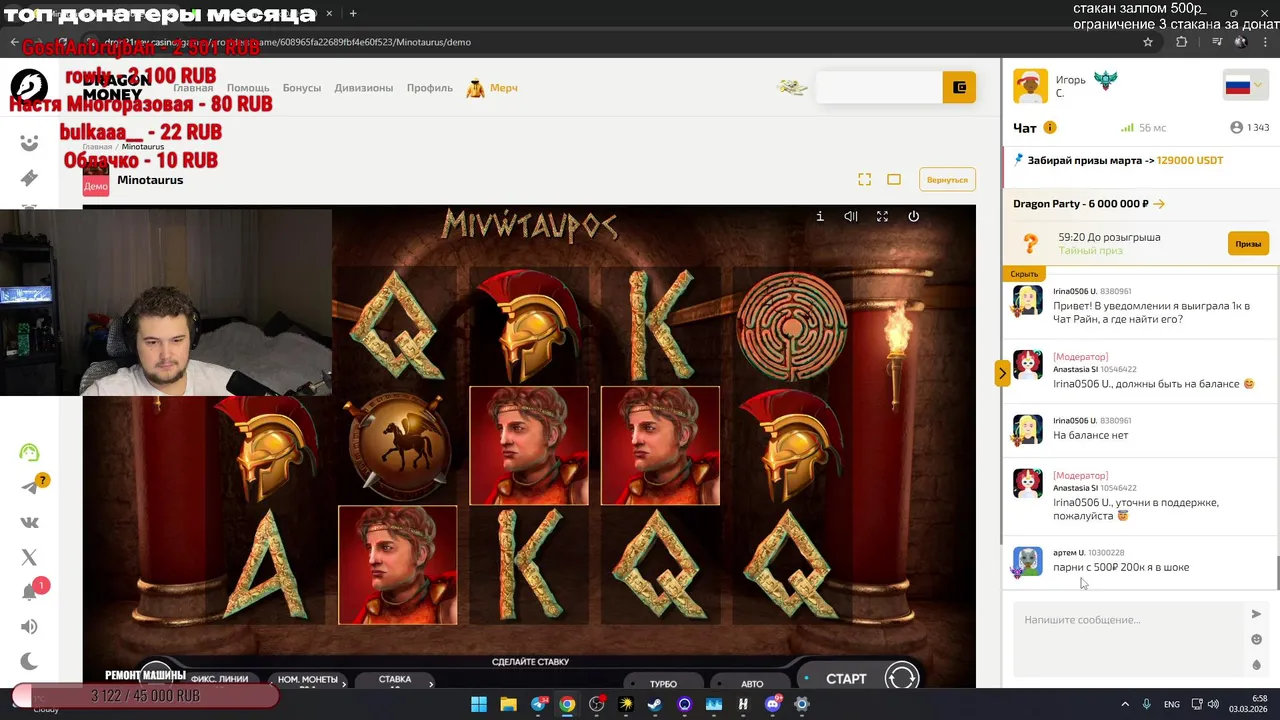Image resolution: width=1280 pixels, height=720 pixels.
Task: Mute the slot game sound
Action: pyautogui.click(x=851, y=216)
